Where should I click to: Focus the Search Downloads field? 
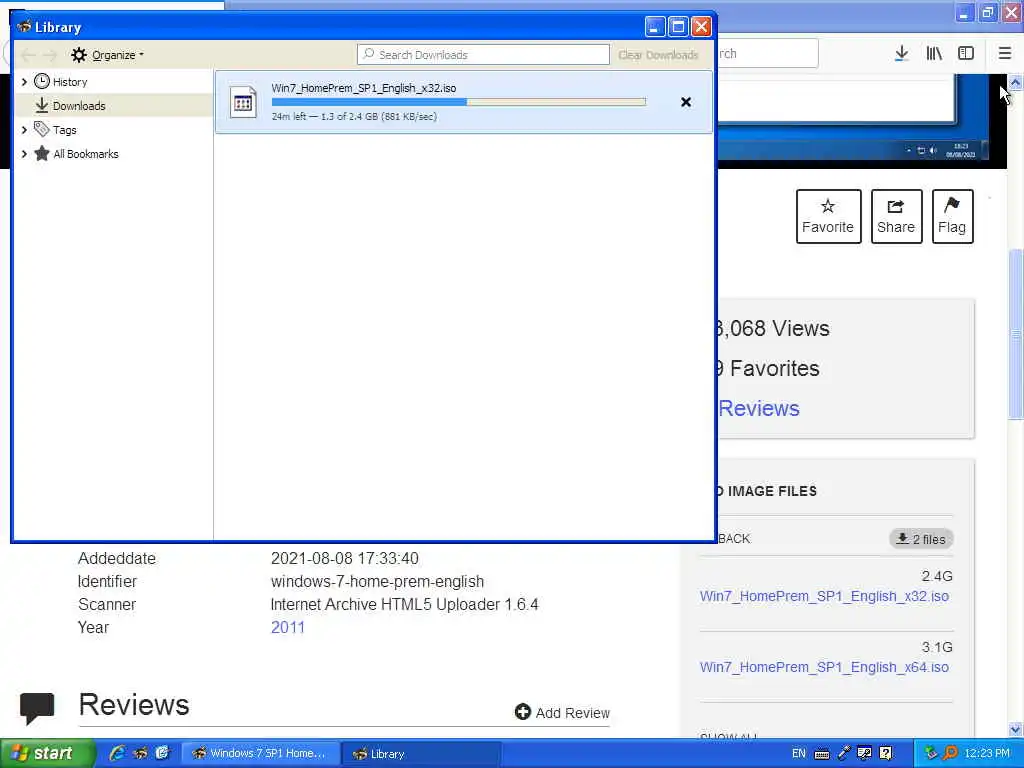tap(483, 55)
